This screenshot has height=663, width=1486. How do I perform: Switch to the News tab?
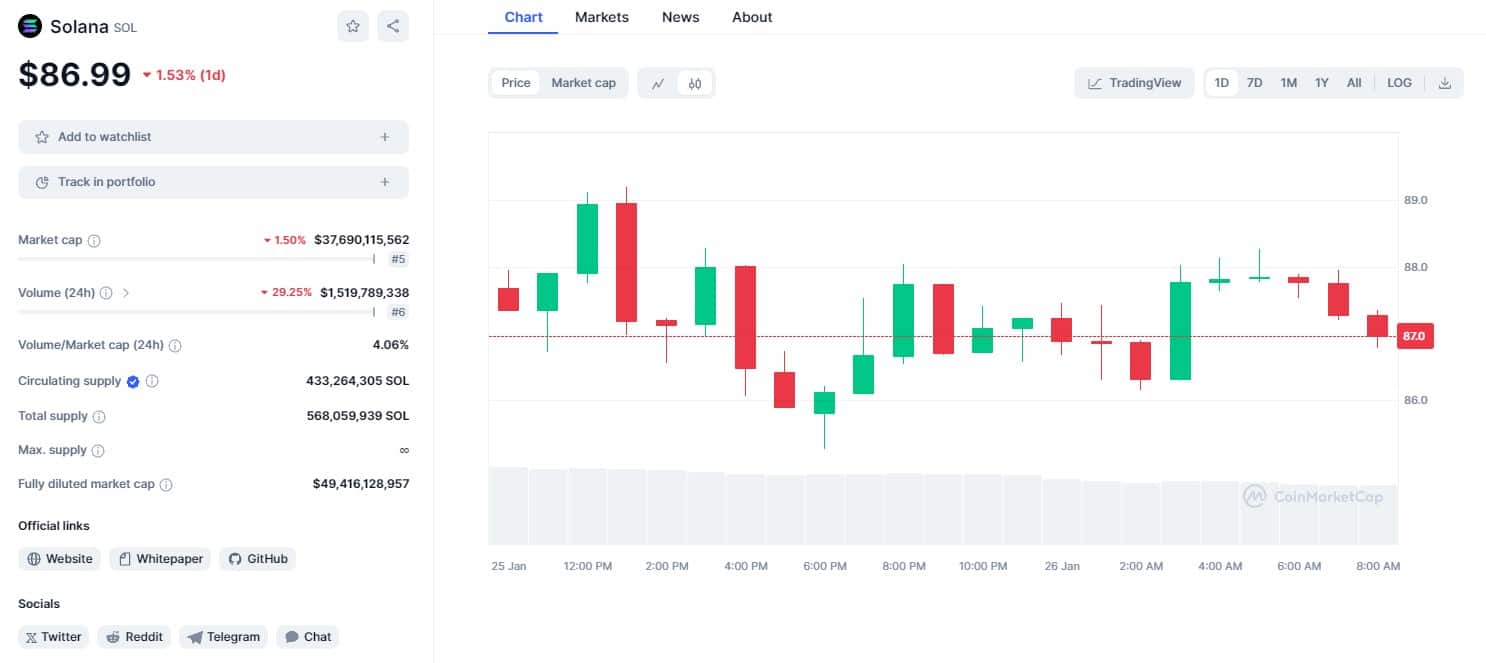click(x=680, y=17)
